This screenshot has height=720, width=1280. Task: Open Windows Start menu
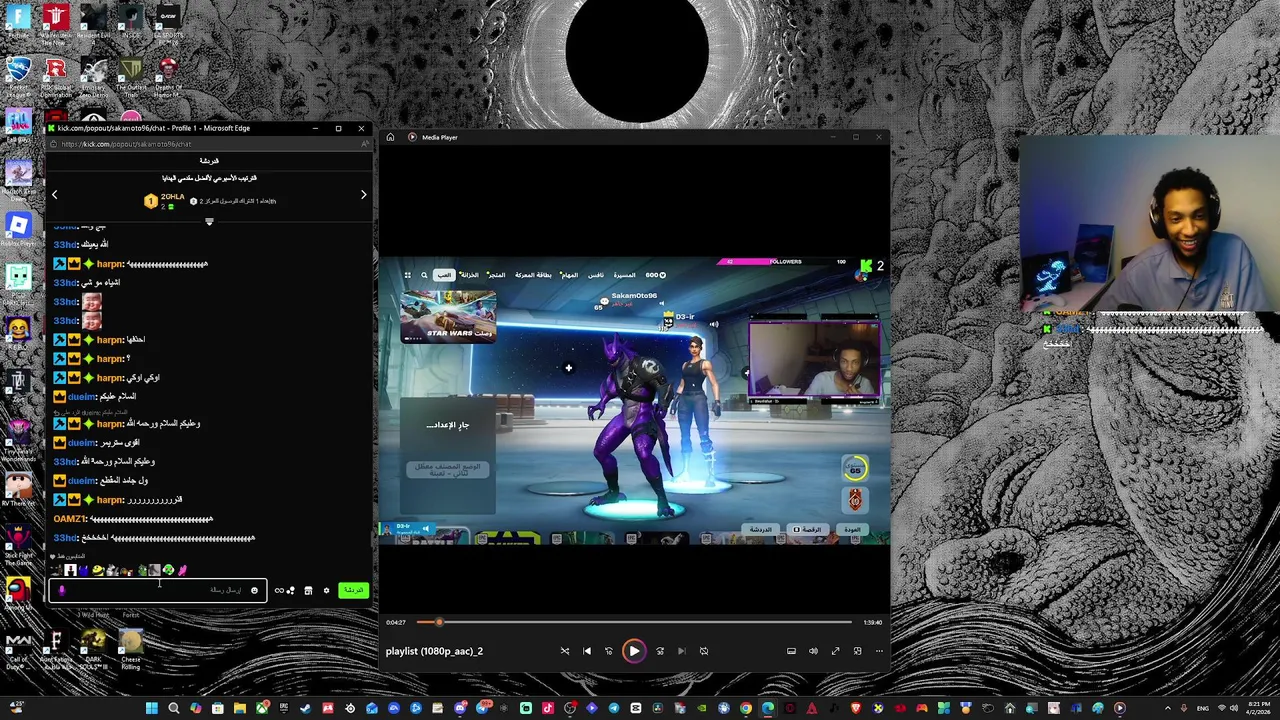tap(151, 708)
